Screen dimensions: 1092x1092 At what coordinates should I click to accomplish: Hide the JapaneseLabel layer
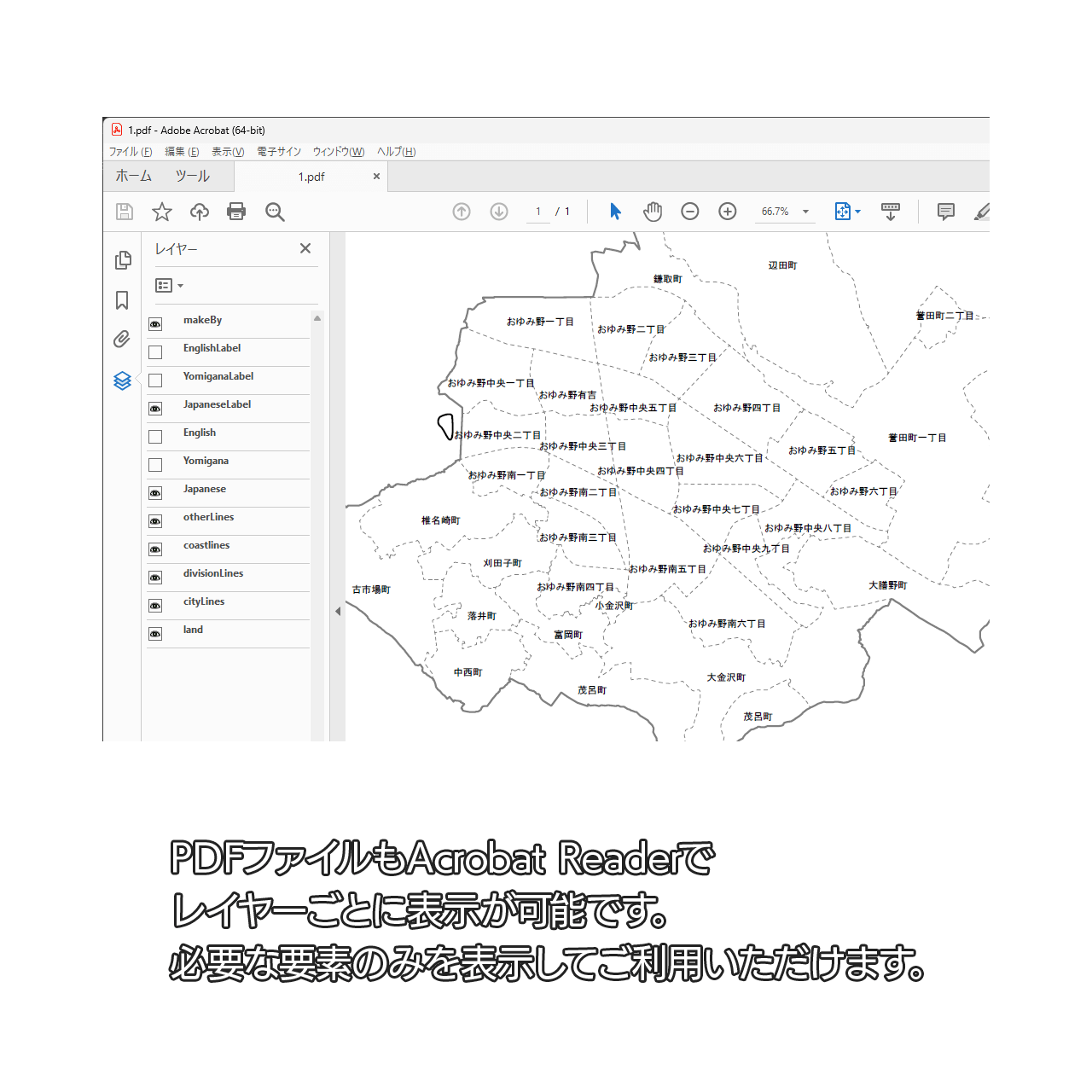pyautogui.click(x=155, y=409)
